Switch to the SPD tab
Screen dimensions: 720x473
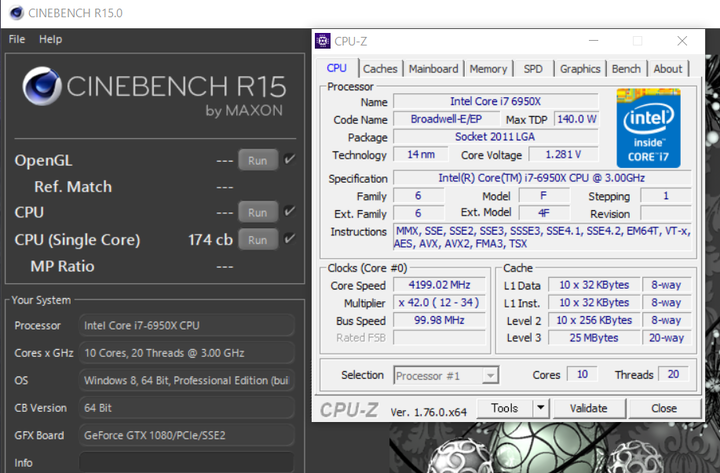coord(533,69)
